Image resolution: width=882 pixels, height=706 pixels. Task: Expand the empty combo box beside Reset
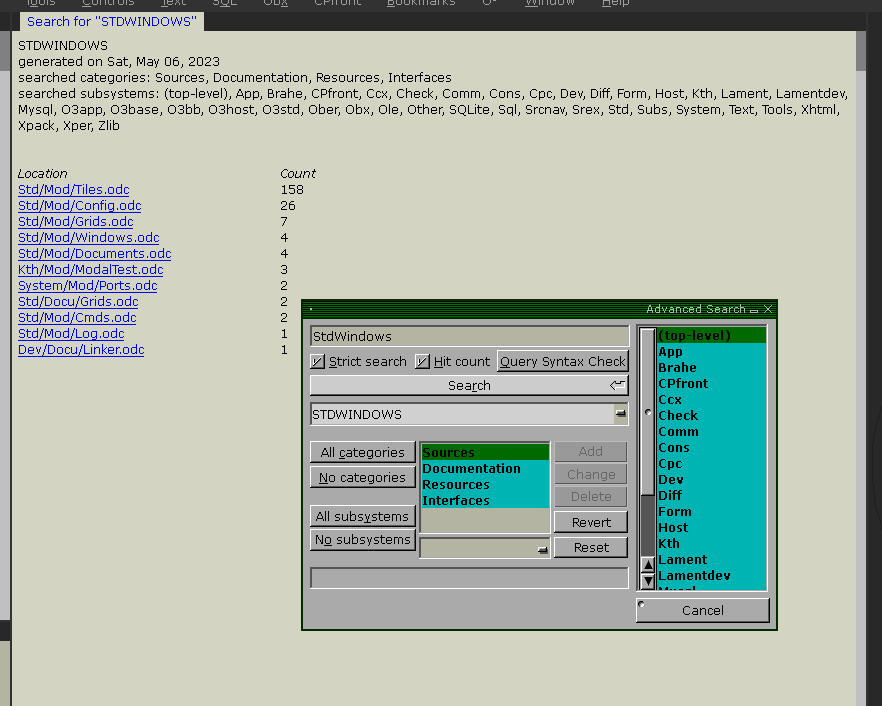(542, 548)
